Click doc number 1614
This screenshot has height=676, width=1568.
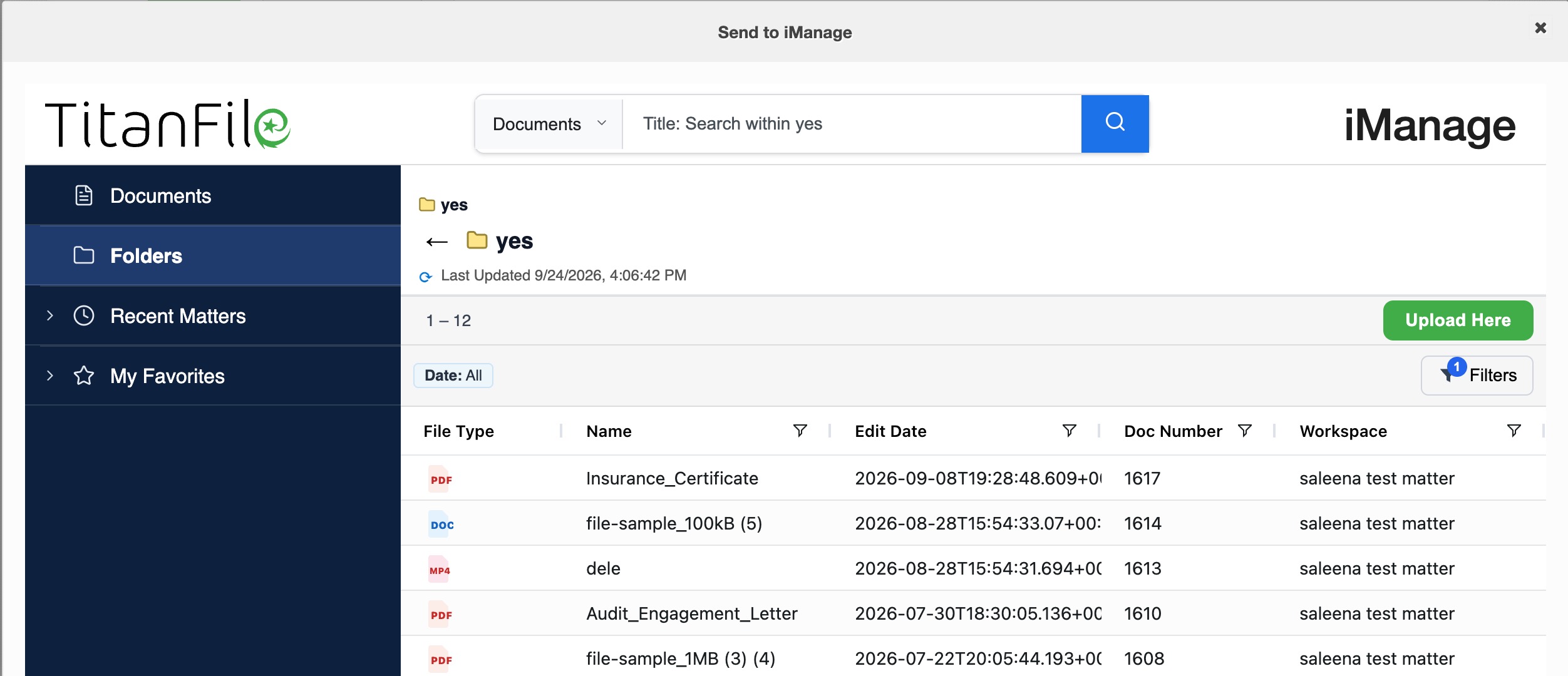click(1143, 524)
